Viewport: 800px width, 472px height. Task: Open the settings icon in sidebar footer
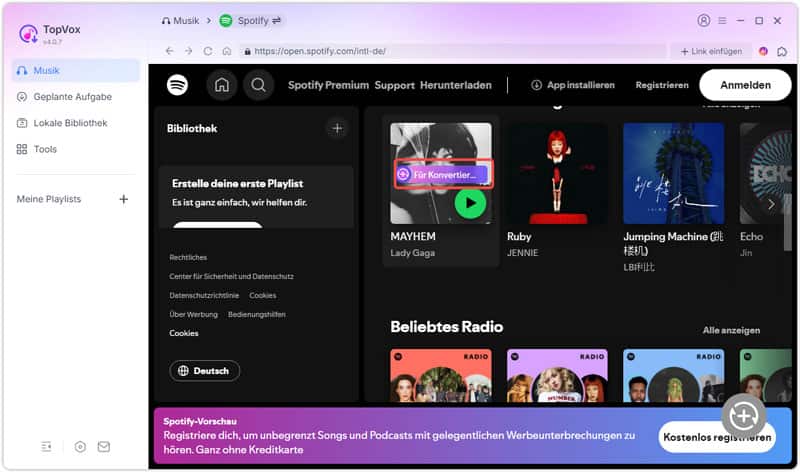click(80, 447)
